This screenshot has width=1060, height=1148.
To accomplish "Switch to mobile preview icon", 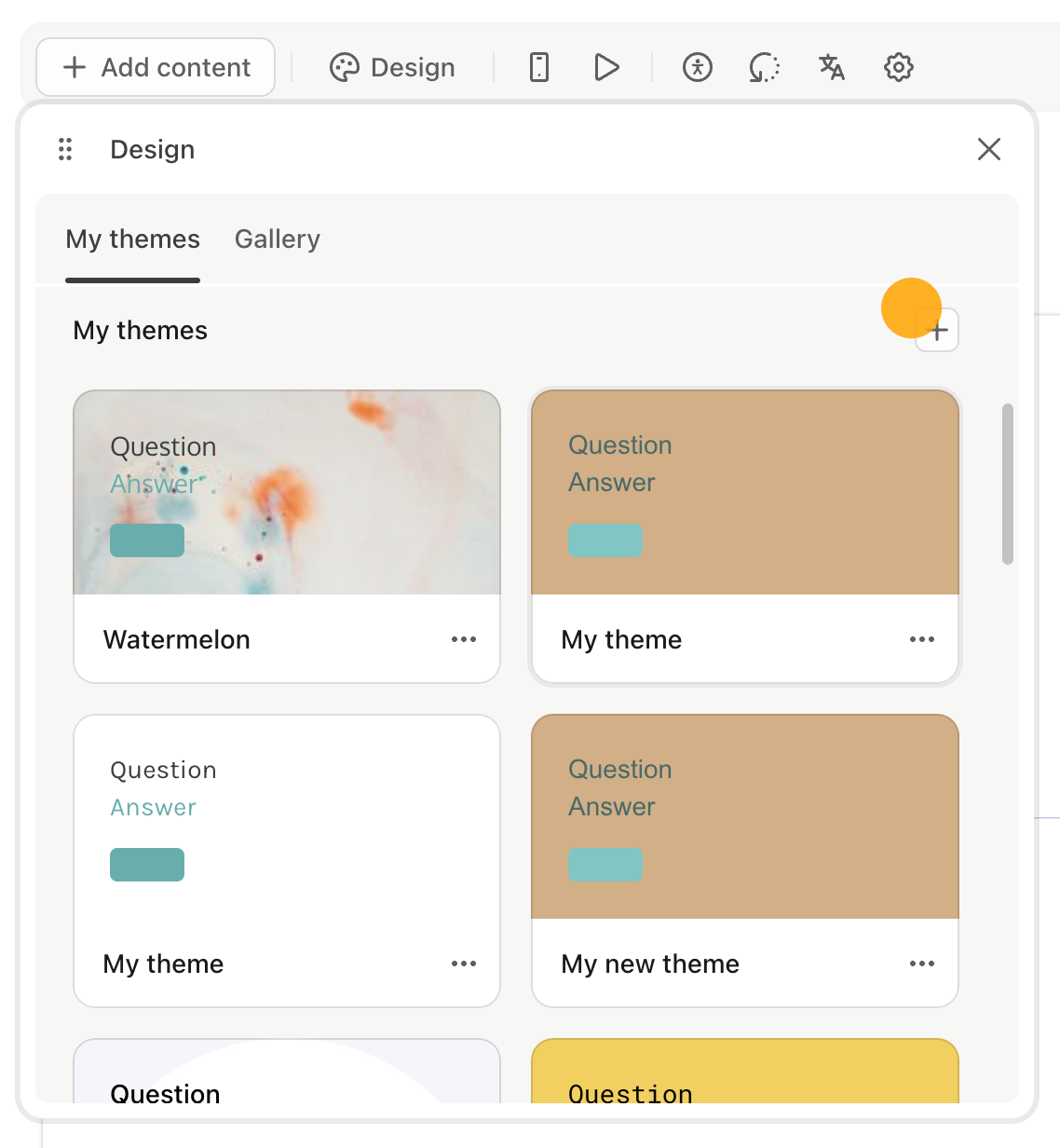I will pyautogui.click(x=538, y=67).
